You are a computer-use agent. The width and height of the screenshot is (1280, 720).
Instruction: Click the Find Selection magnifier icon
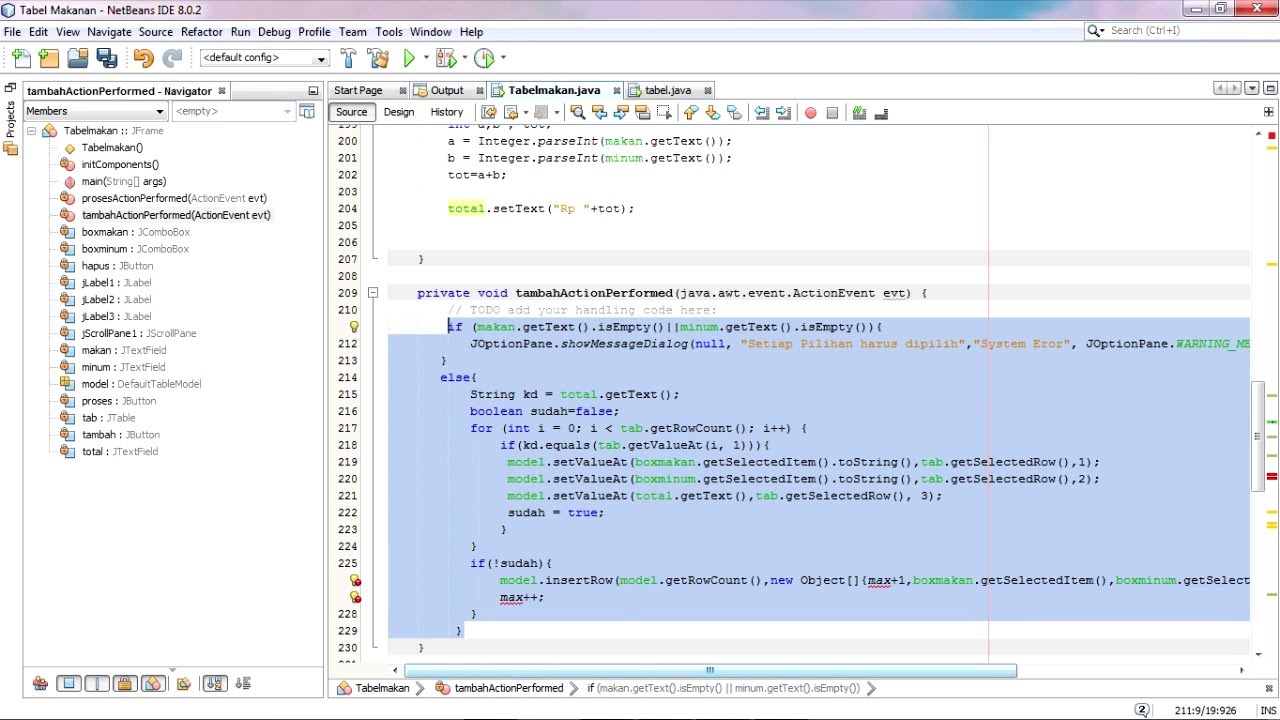(577, 112)
